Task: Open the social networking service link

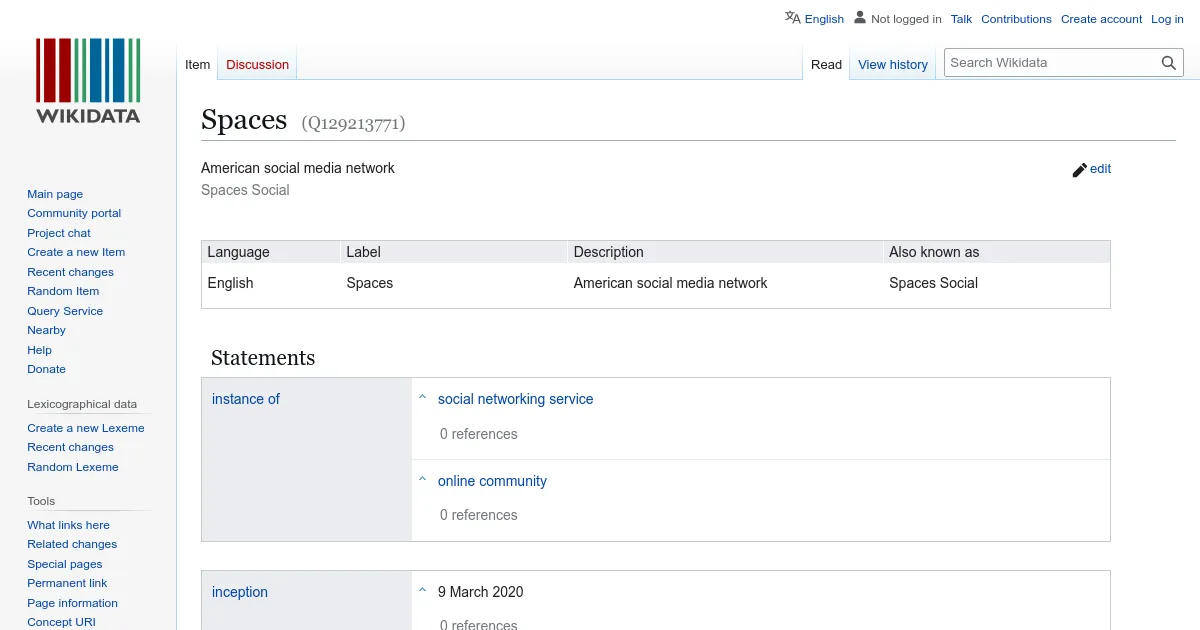Action: pos(515,399)
